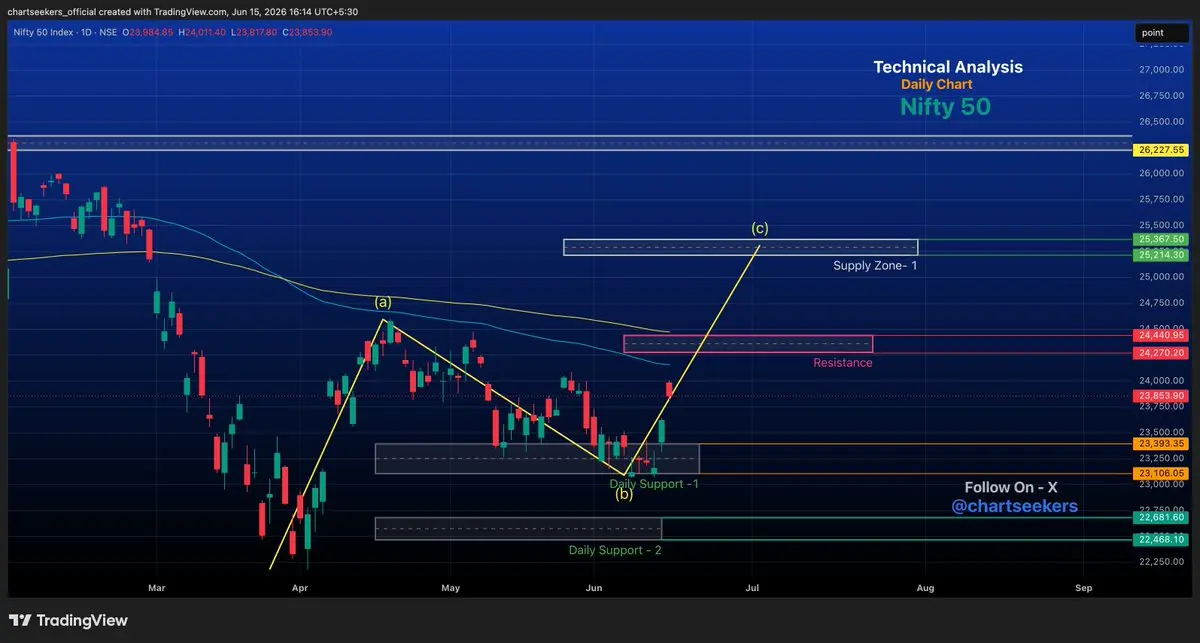
Task: Select the 25,367.50 green price label
Action: click(x=1160, y=240)
